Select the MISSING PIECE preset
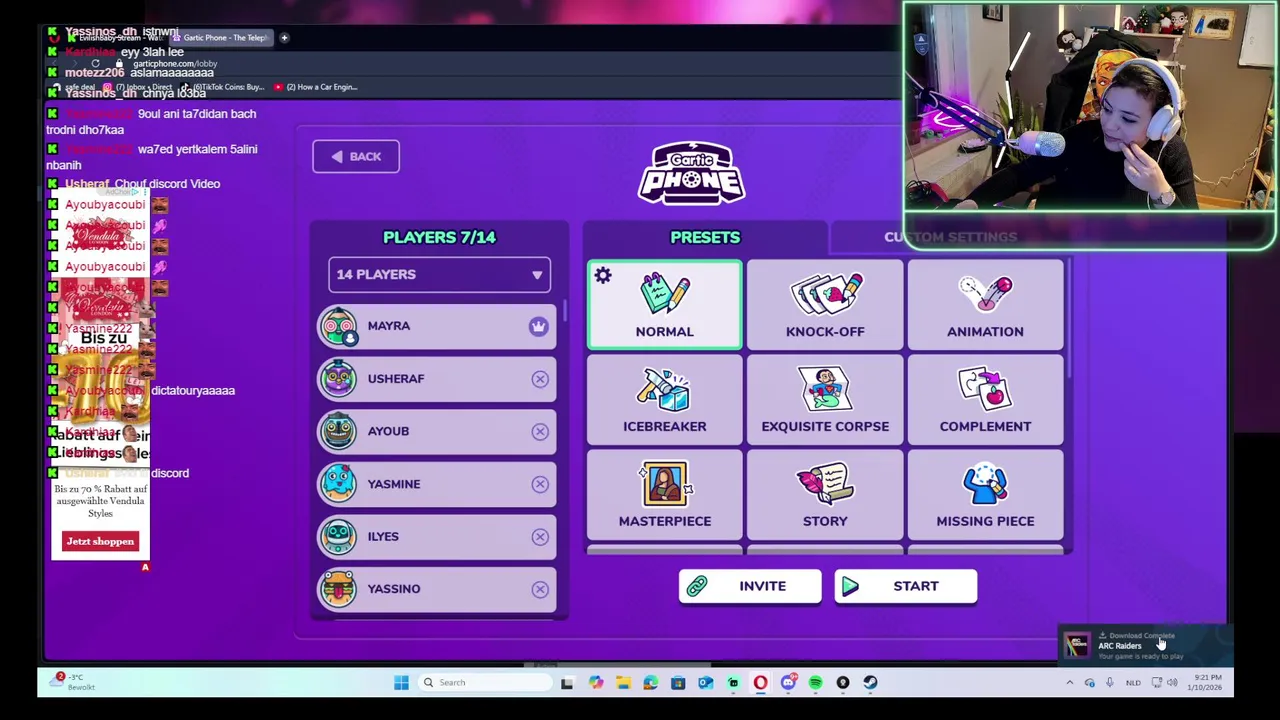The image size is (1280, 720). click(x=985, y=495)
